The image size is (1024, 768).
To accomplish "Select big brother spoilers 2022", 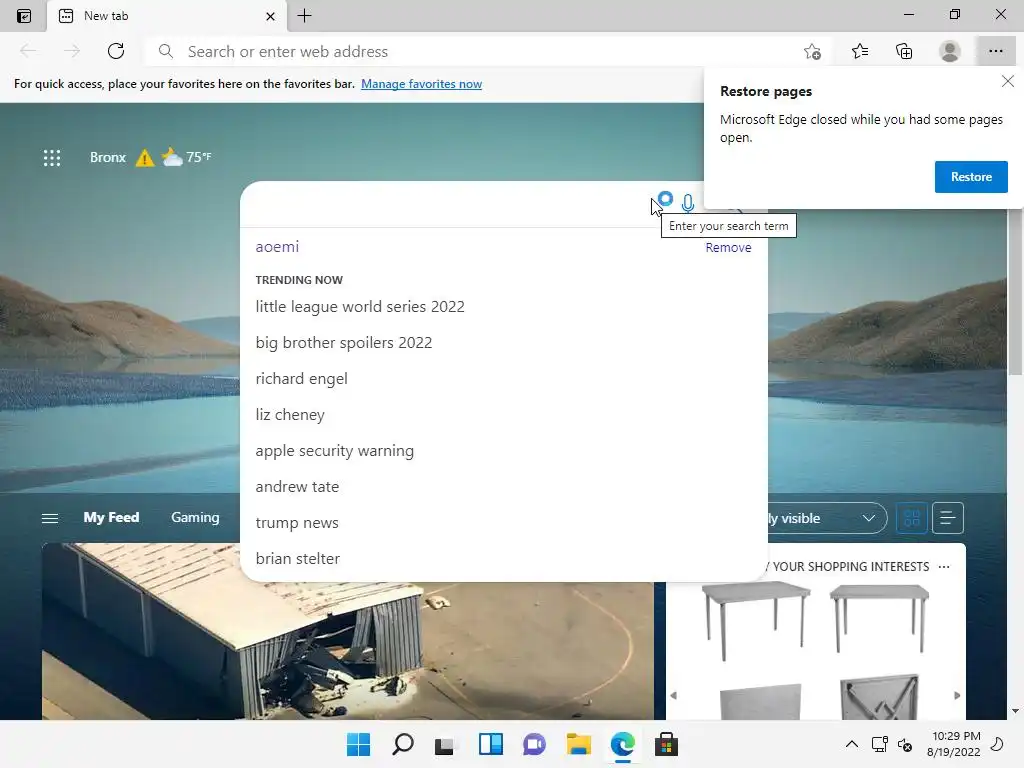I will tap(344, 343).
